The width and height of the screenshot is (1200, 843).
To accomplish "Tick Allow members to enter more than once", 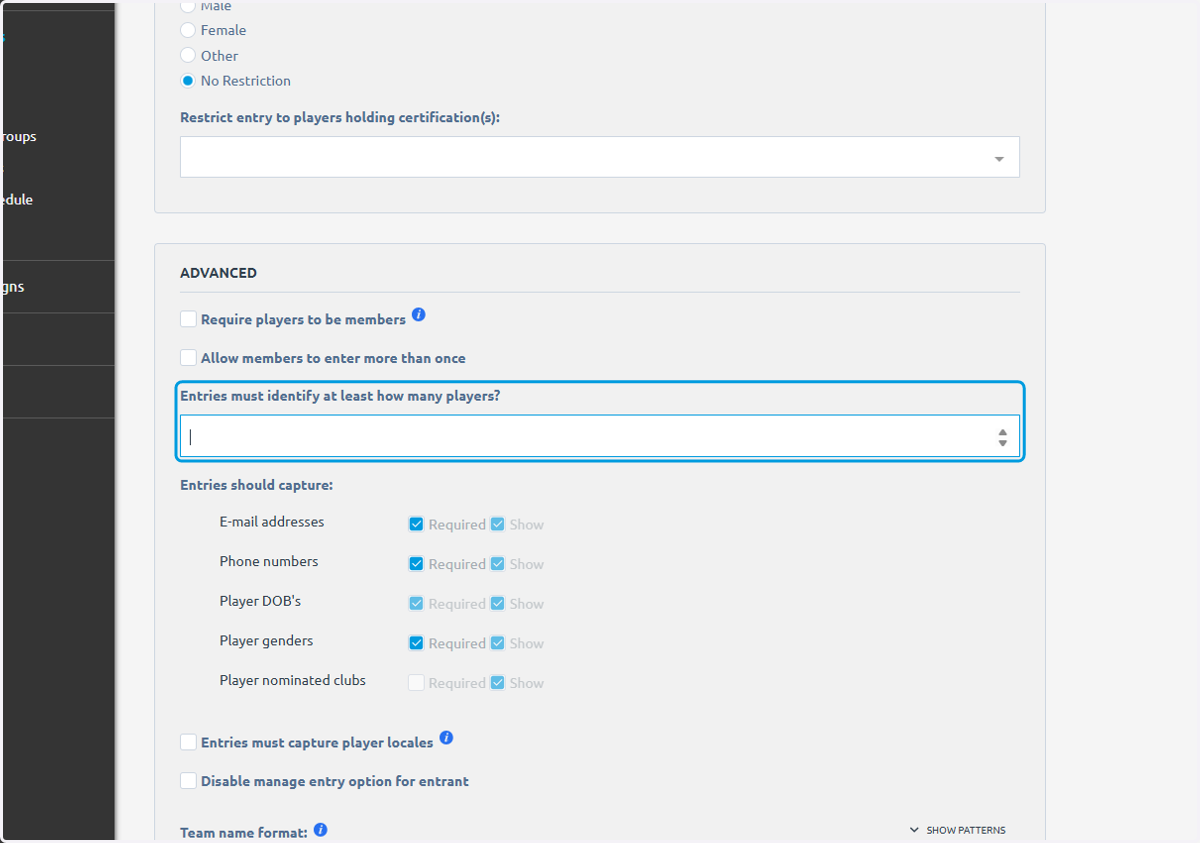I will click(x=188, y=357).
